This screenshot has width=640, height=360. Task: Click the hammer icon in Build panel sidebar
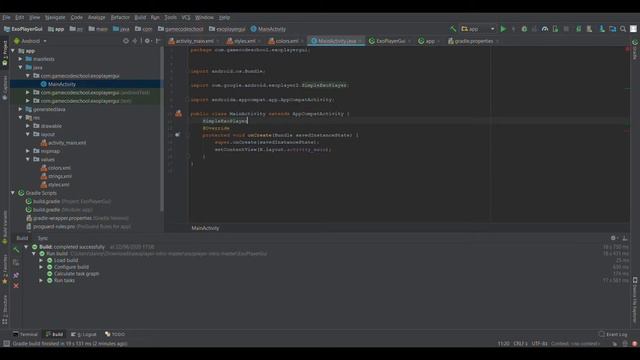pyautogui.click(x=16, y=249)
